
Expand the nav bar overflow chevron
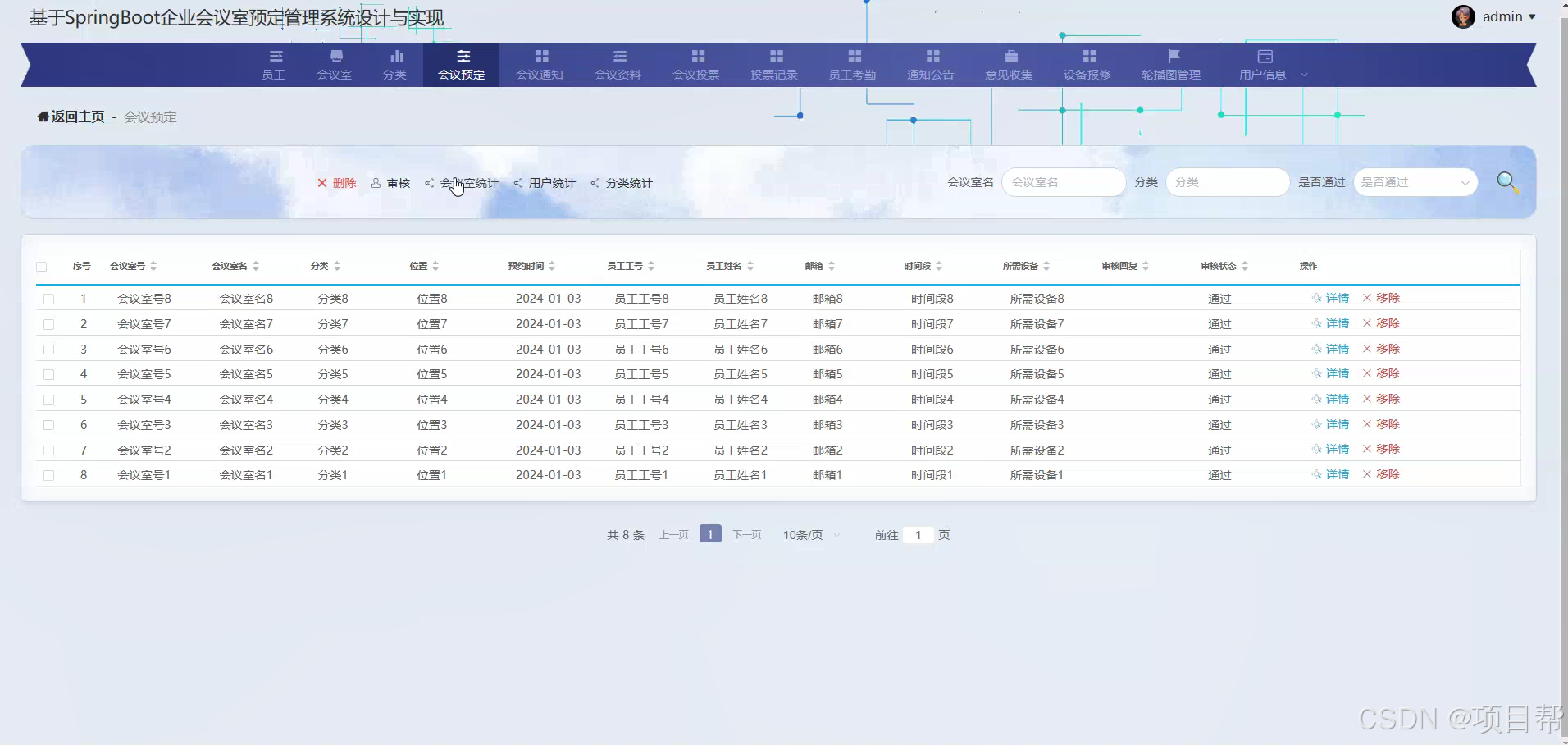1304,75
